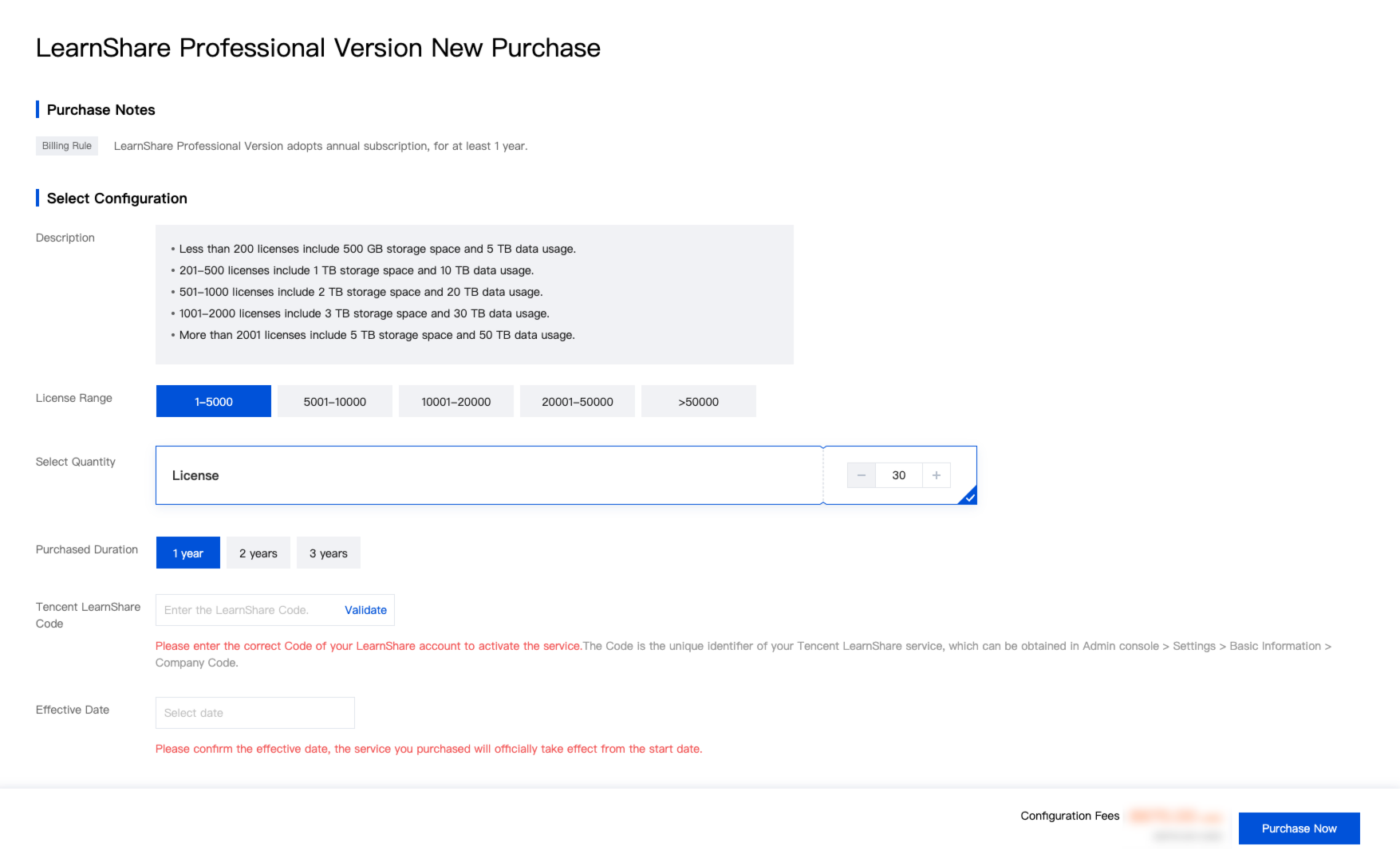
Task: Select the 20001–50000 license range
Action: 577,401
